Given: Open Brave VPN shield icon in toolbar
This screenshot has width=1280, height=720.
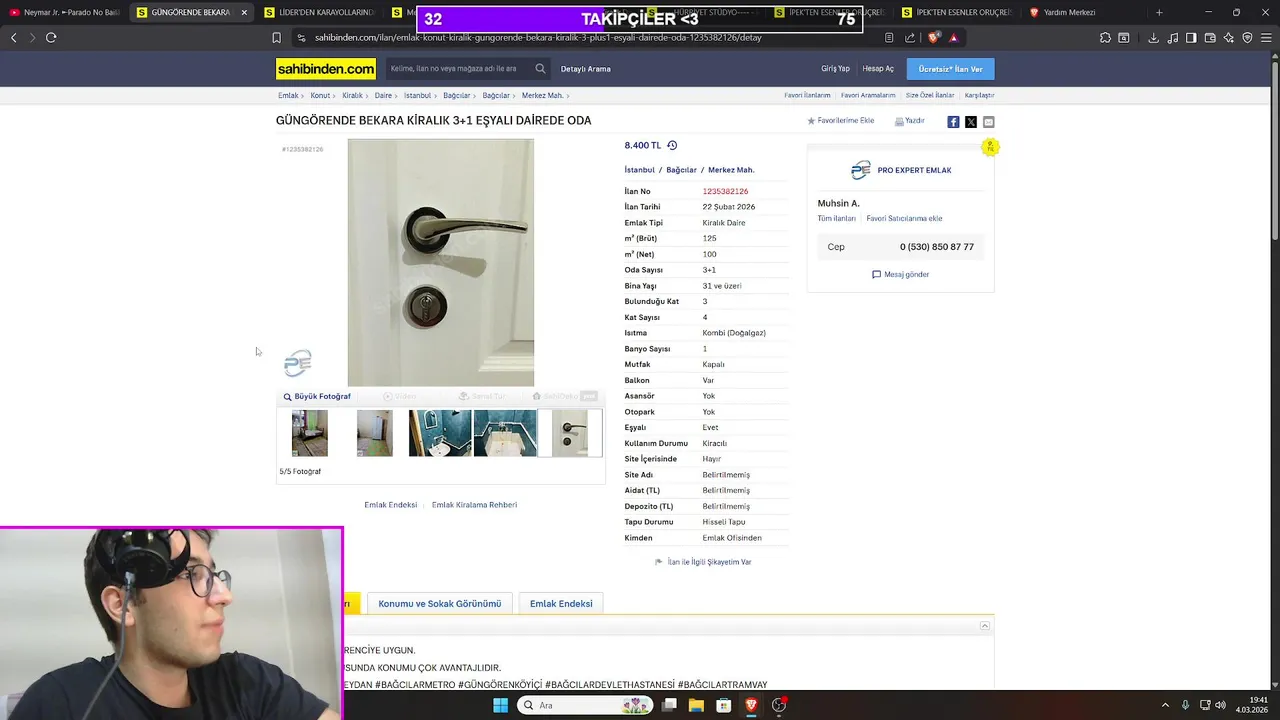Looking at the screenshot, I should 1247,38.
